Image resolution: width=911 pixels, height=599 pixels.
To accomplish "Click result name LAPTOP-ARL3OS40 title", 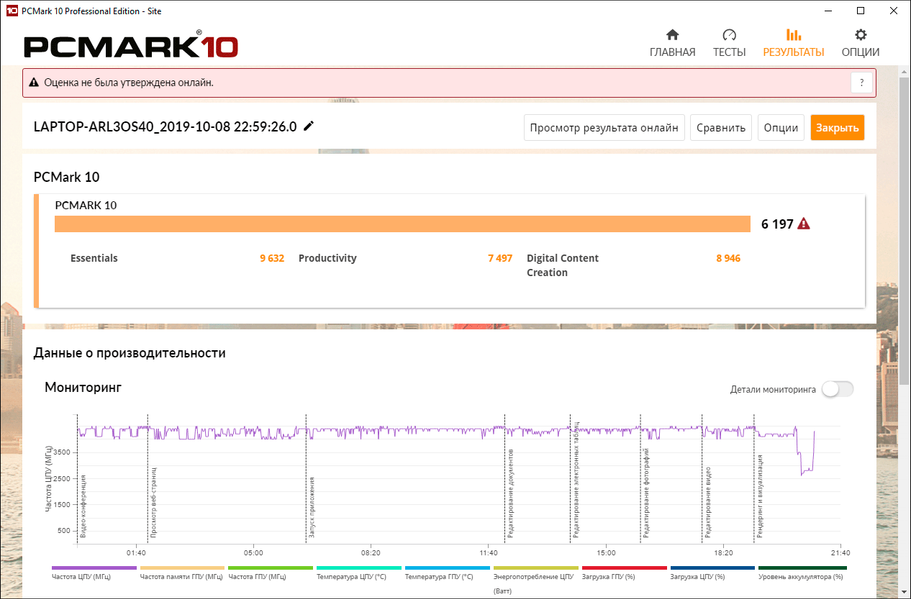I will pos(165,127).
